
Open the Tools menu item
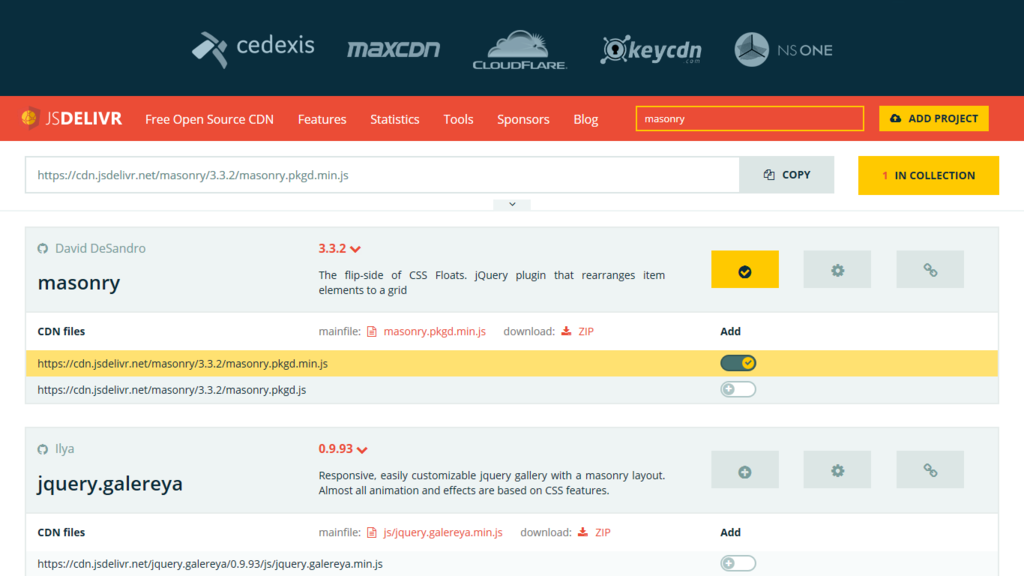click(x=458, y=119)
